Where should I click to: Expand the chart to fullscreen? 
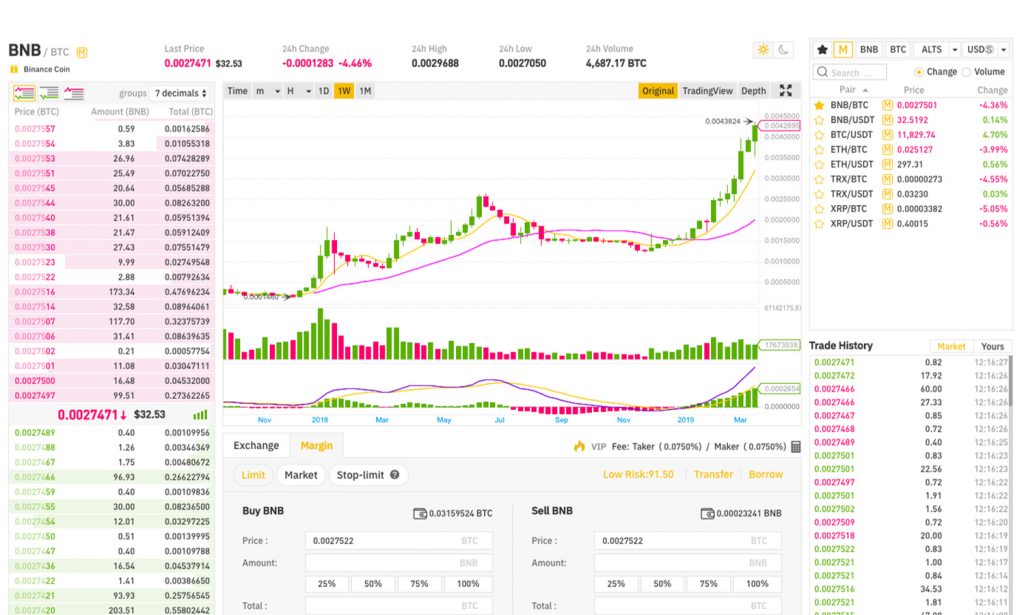(x=786, y=91)
